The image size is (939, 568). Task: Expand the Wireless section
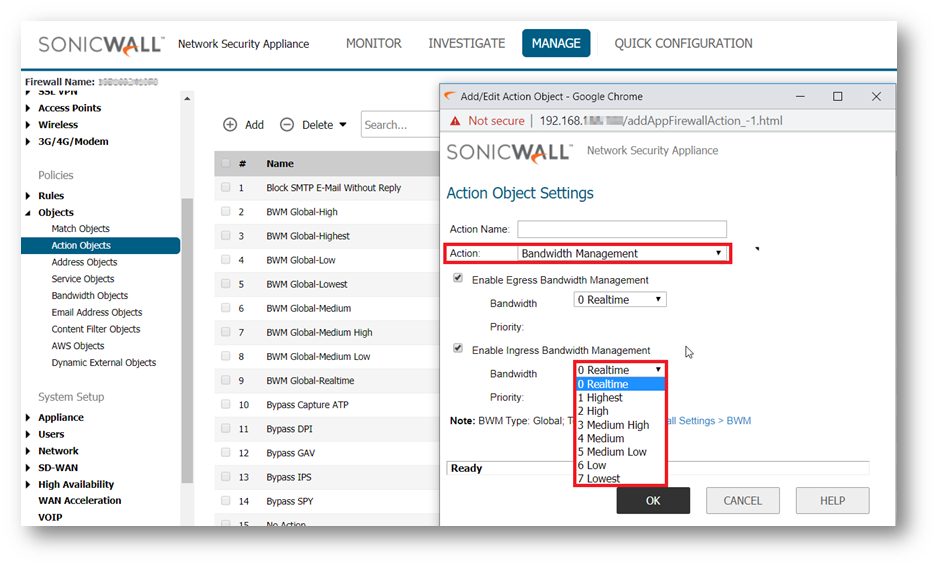click(x=28, y=125)
